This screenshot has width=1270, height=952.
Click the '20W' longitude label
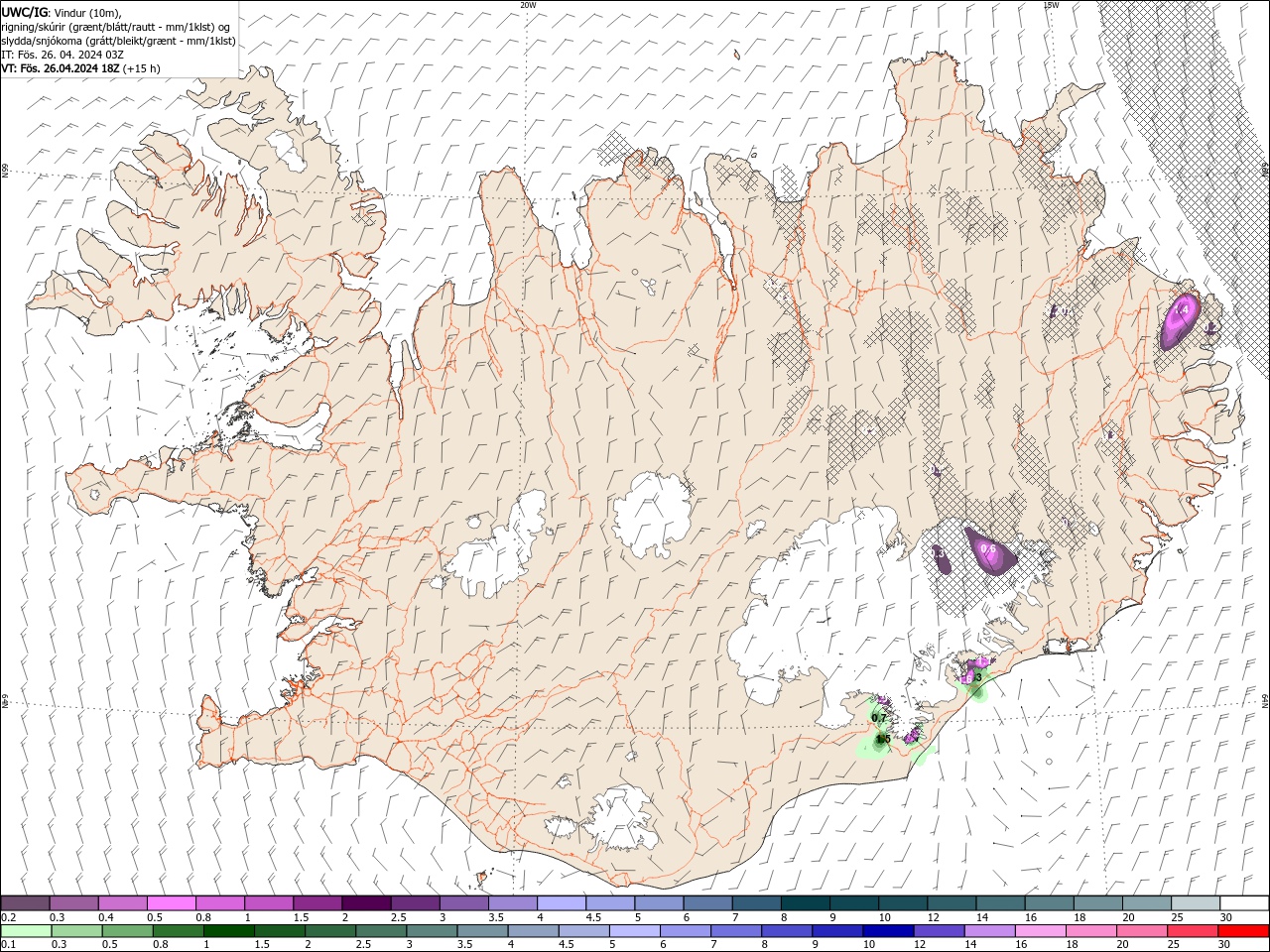[x=528, y=5]
